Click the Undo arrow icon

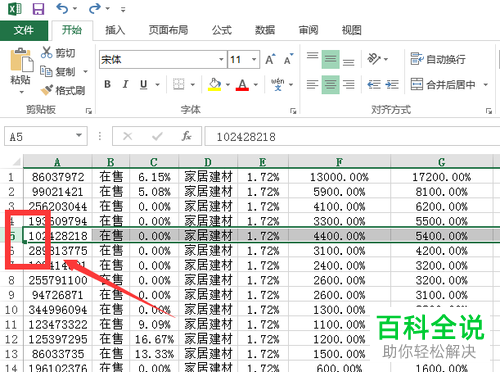pos(62,8)
